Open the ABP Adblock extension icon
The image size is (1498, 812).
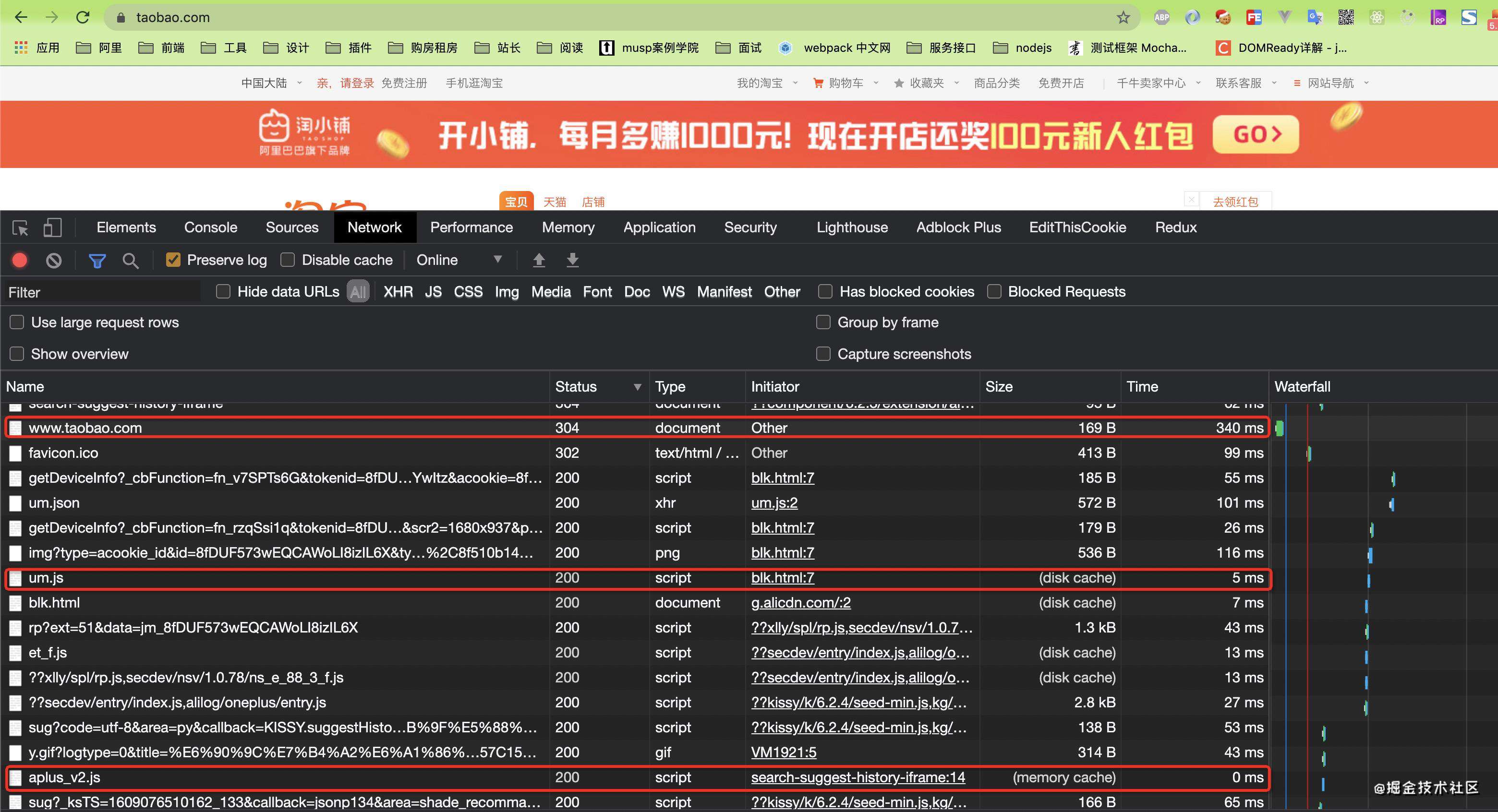(x=1161, y=17)
